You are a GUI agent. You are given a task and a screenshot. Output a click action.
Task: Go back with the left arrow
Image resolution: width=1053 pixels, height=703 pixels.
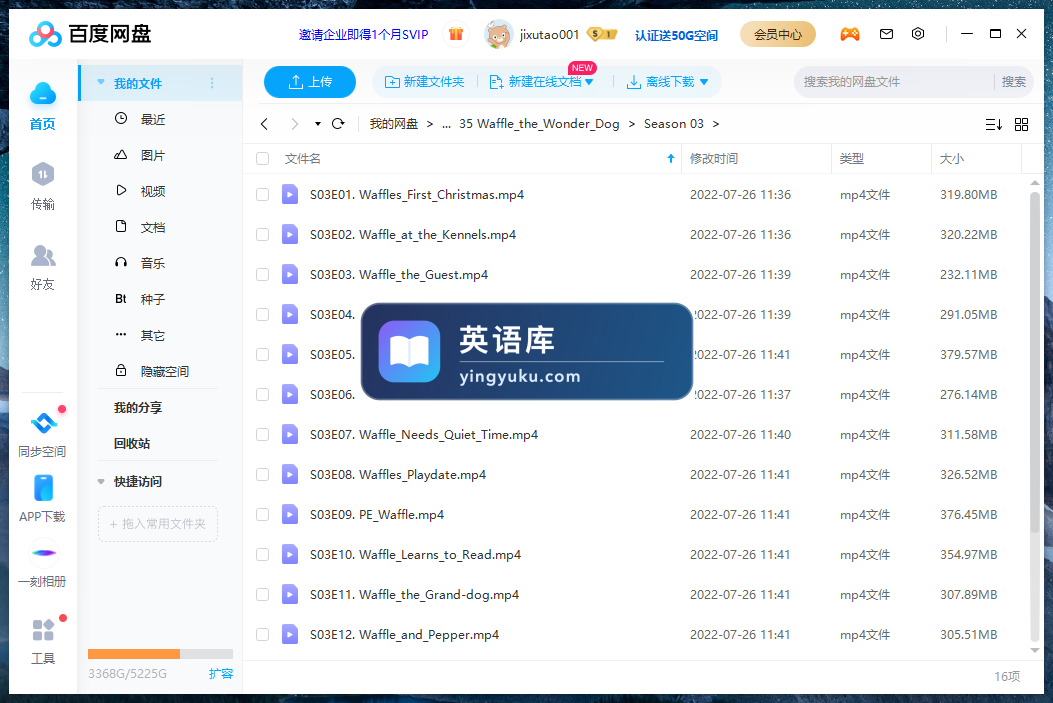coord(265,124)
